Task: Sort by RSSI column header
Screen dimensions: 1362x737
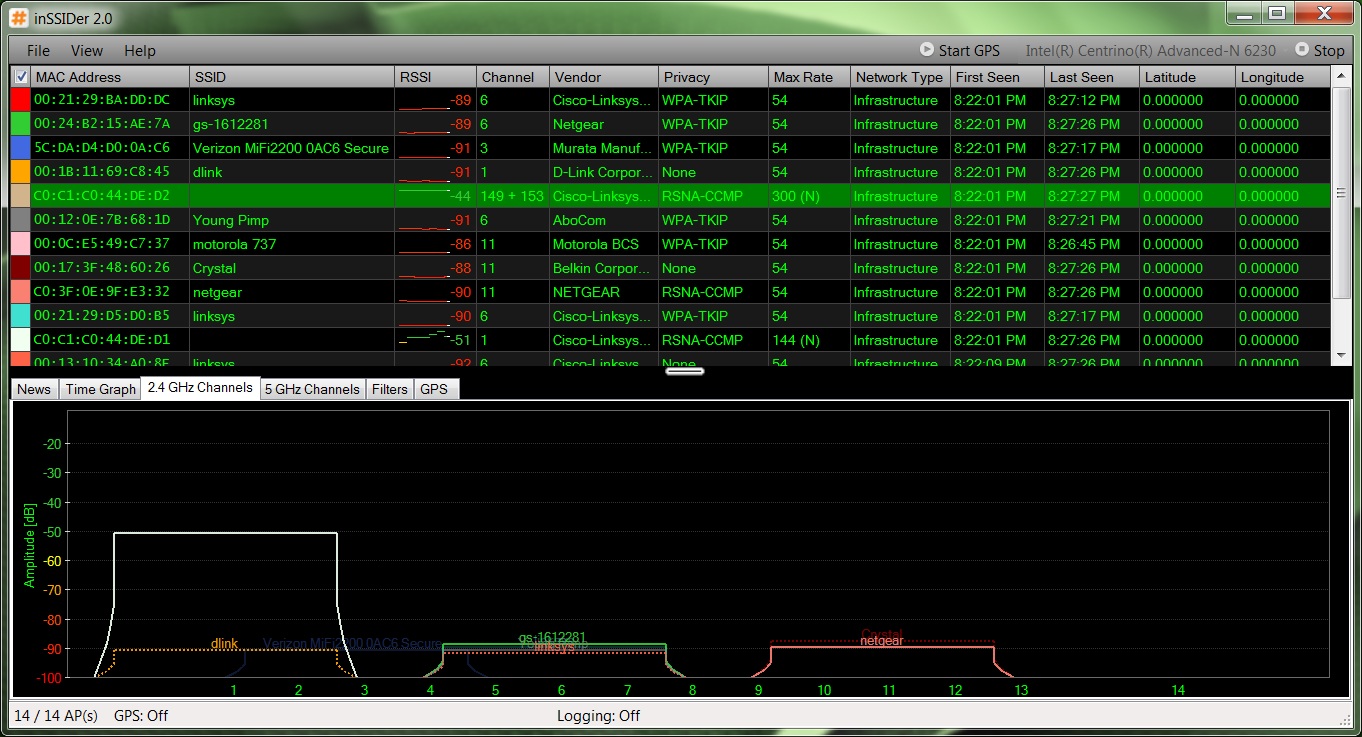Action: [435, 77]
